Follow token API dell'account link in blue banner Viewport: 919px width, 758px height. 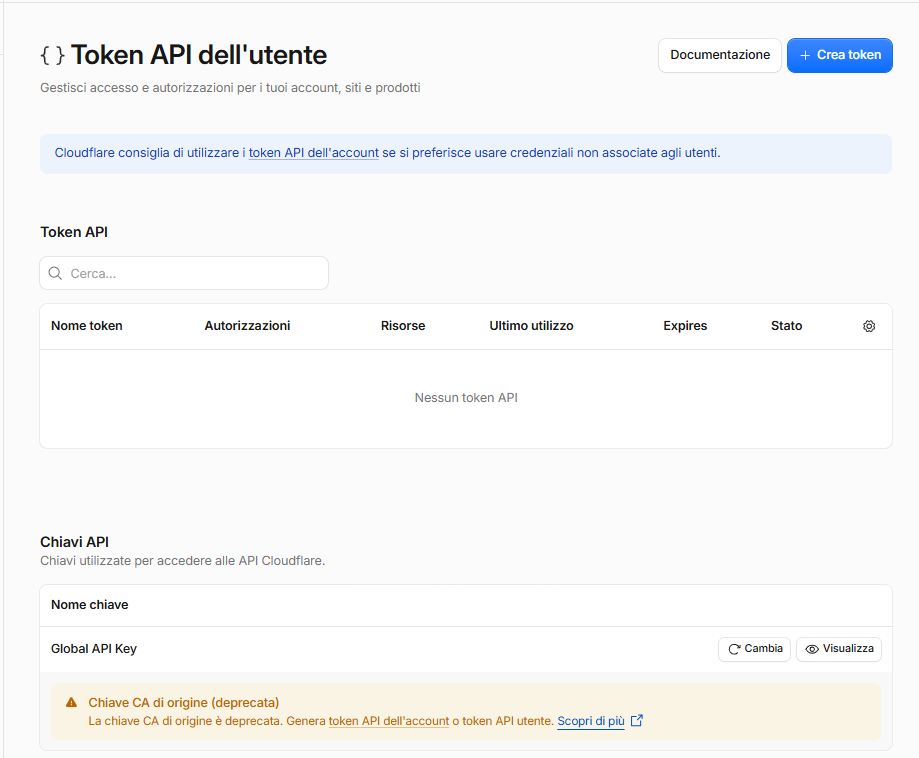(314, 153)
